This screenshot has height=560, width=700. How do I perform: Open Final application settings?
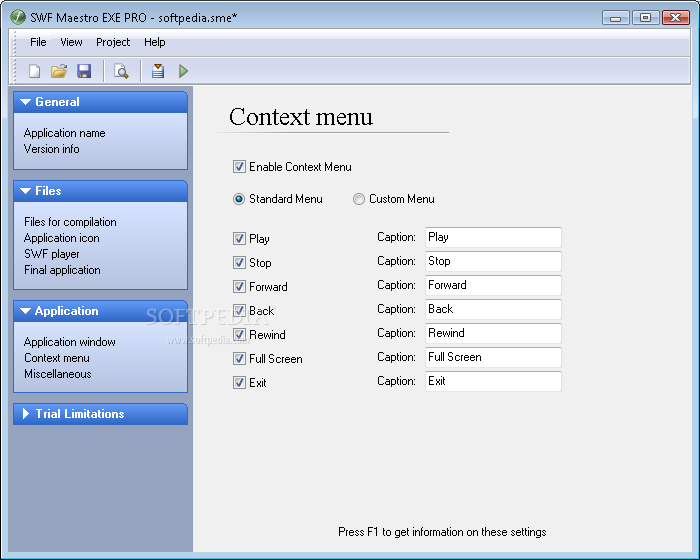(x=62, y=270)
